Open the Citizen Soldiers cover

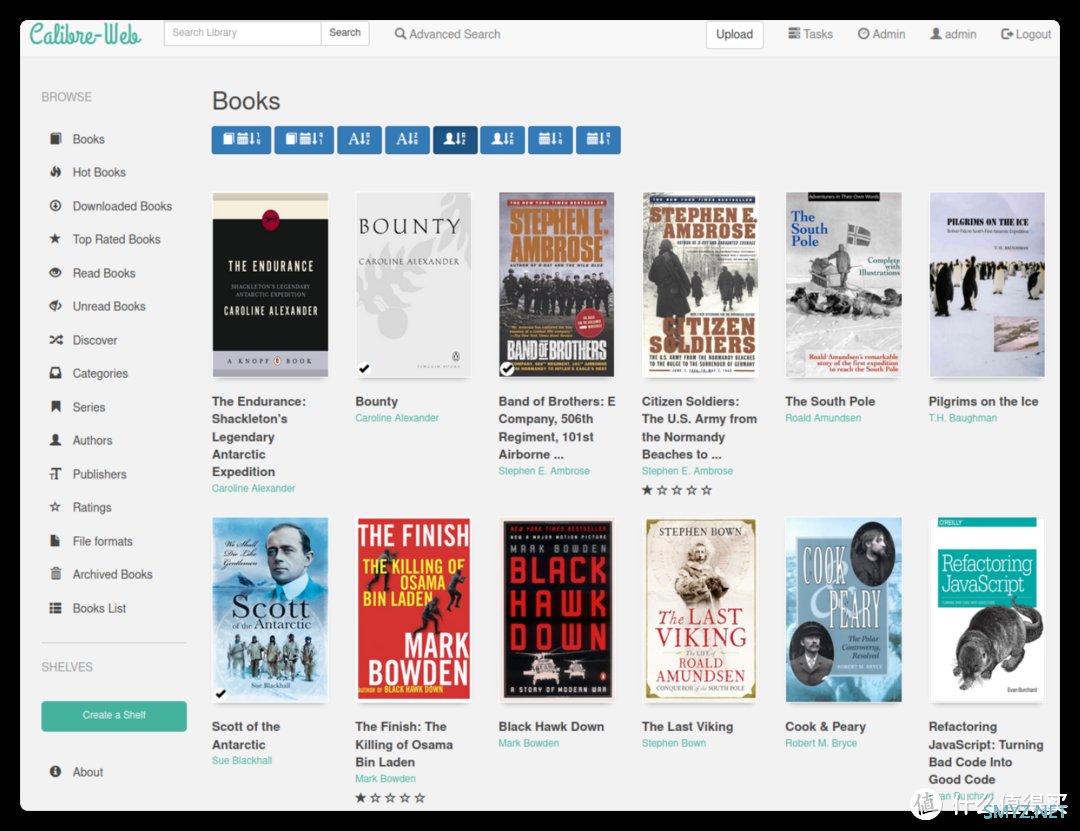(x=700, y=285)
